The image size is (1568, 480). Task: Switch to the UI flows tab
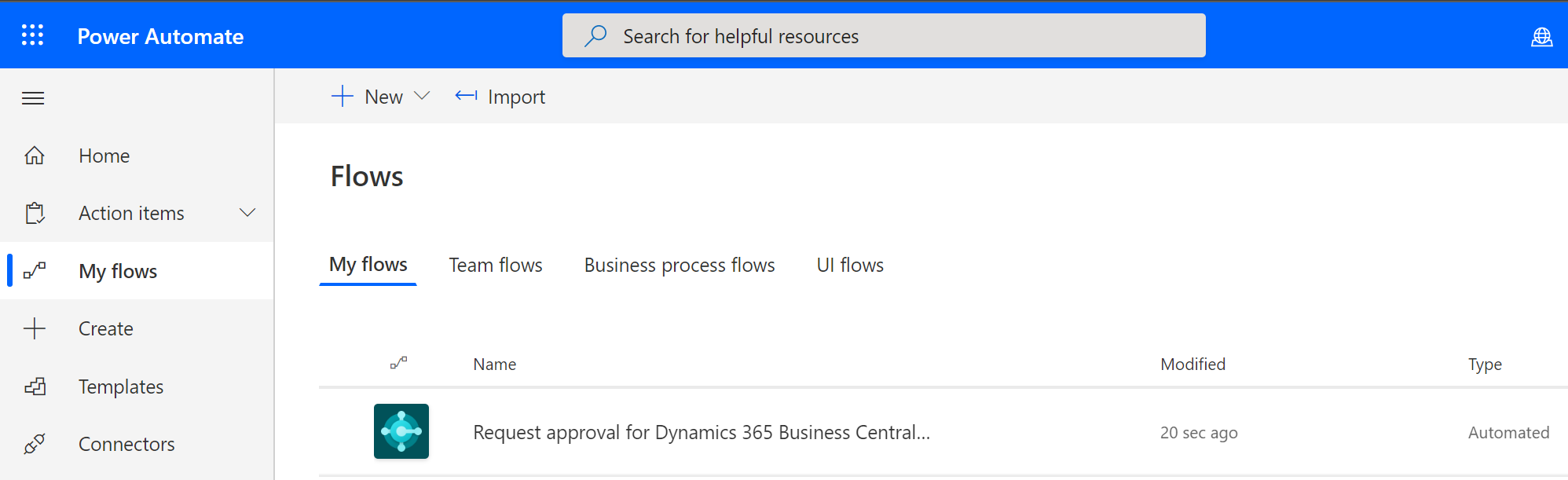coord(850,265)
